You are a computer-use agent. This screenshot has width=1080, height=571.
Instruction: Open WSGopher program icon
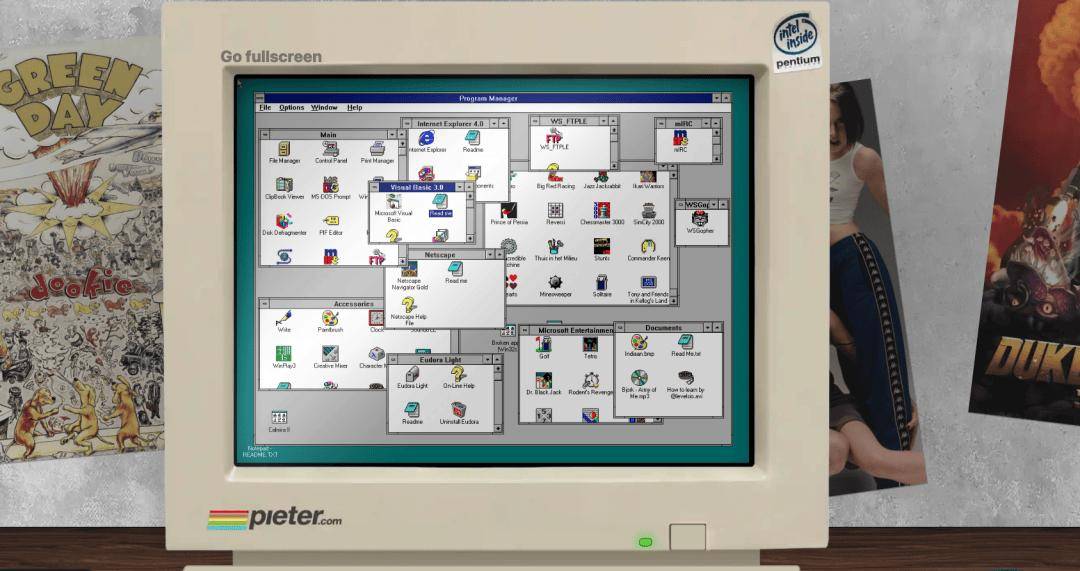700,223
